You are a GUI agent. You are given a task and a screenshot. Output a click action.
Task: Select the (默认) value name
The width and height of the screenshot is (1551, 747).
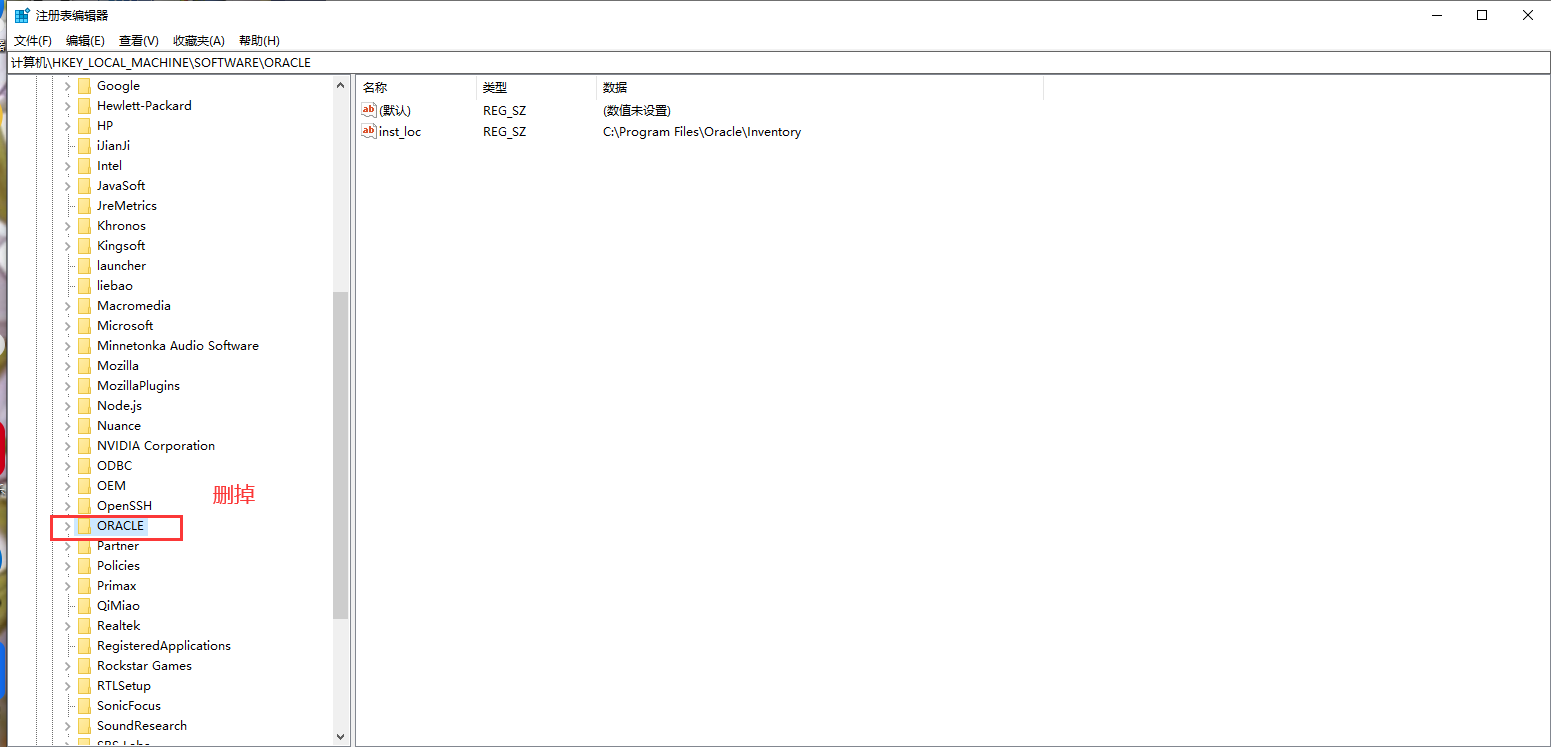[x=395, y=111]
